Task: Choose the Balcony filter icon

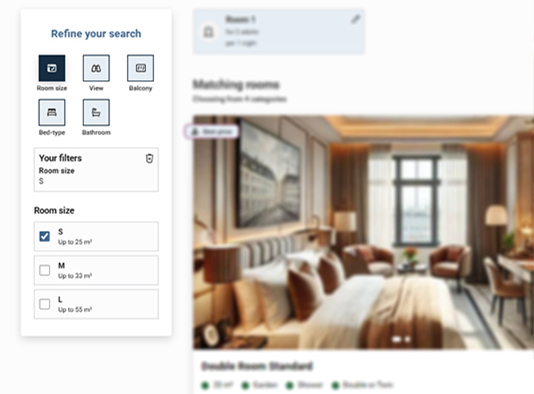Action: (140, 68)
